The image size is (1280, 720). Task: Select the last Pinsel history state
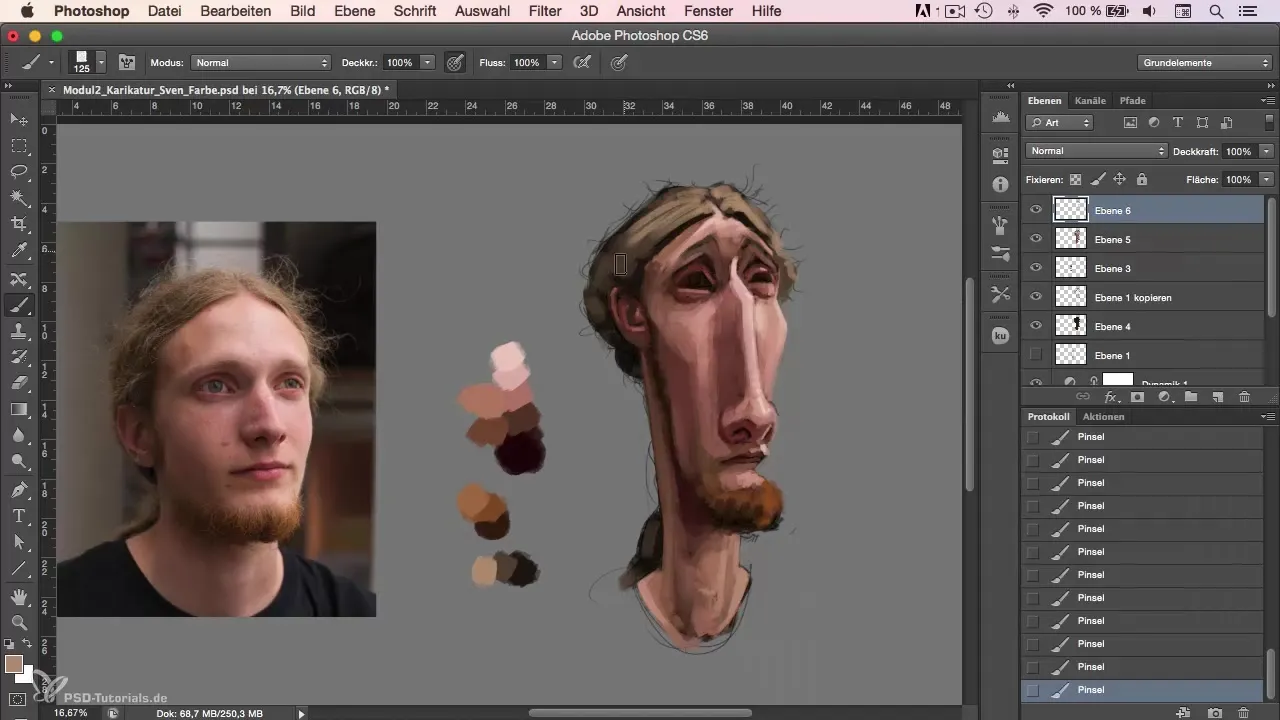pos(1143,690)
